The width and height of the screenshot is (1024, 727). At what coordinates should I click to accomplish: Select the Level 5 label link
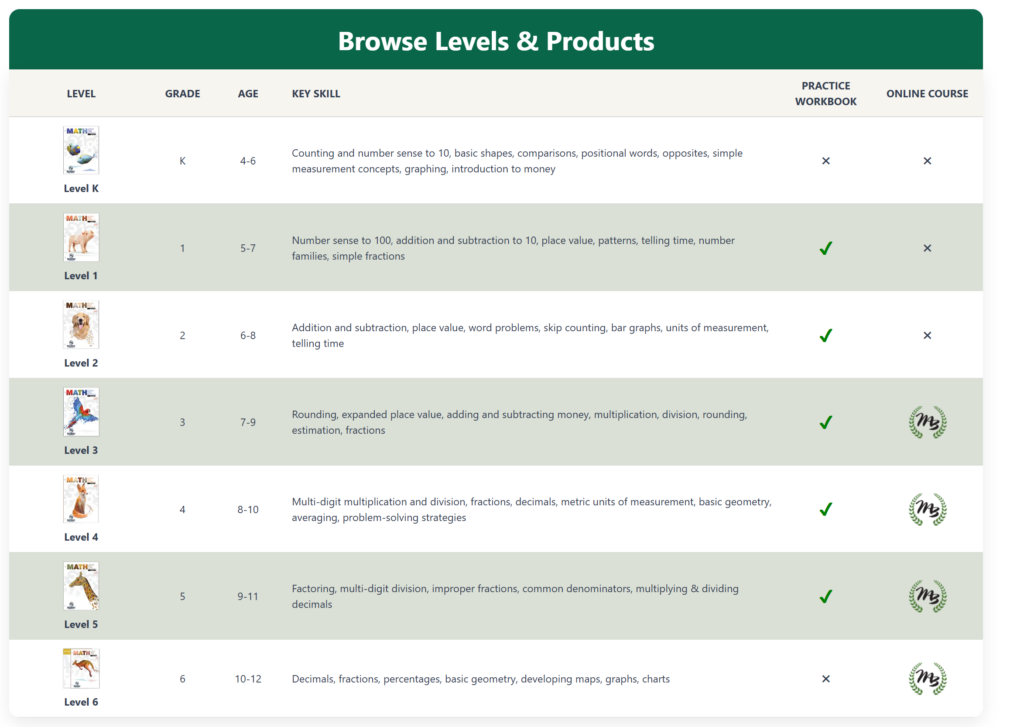coord(81,624)
